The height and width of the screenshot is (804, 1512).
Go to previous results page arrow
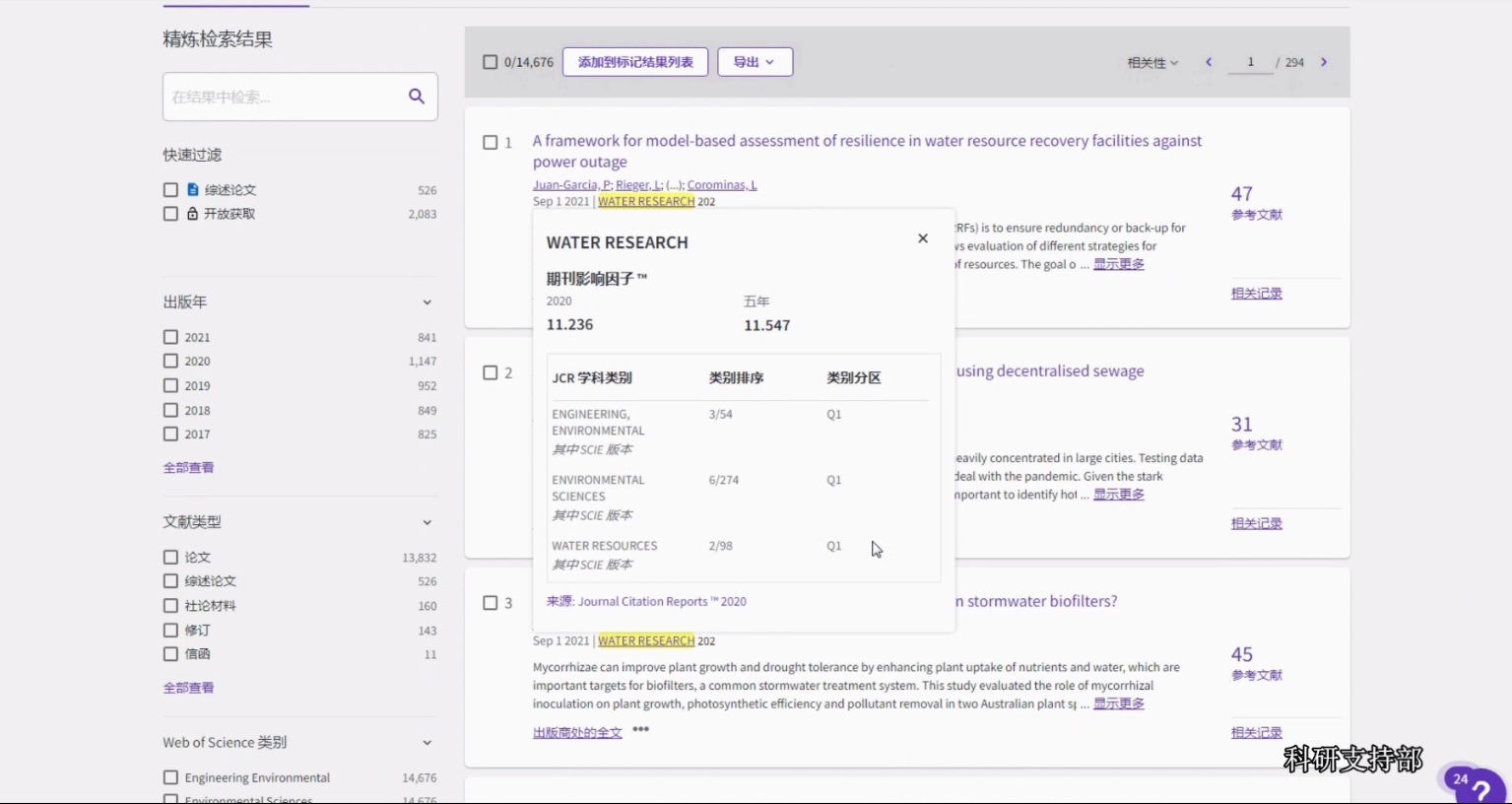[x=1209, y=62]
